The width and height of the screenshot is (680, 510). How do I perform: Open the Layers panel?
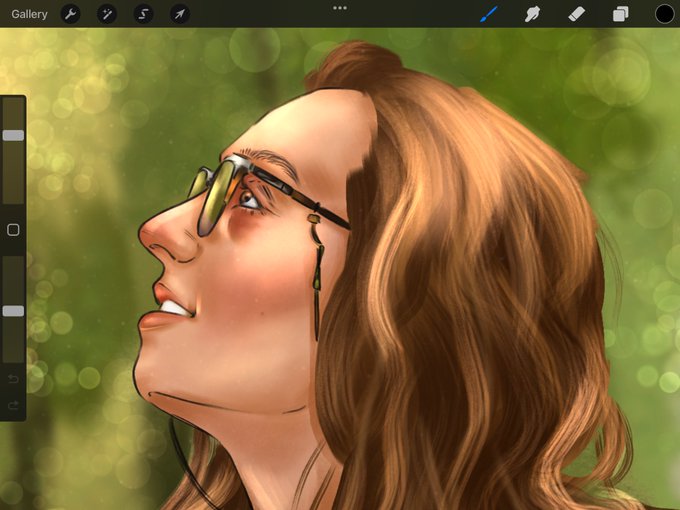[x=621, y=14]
